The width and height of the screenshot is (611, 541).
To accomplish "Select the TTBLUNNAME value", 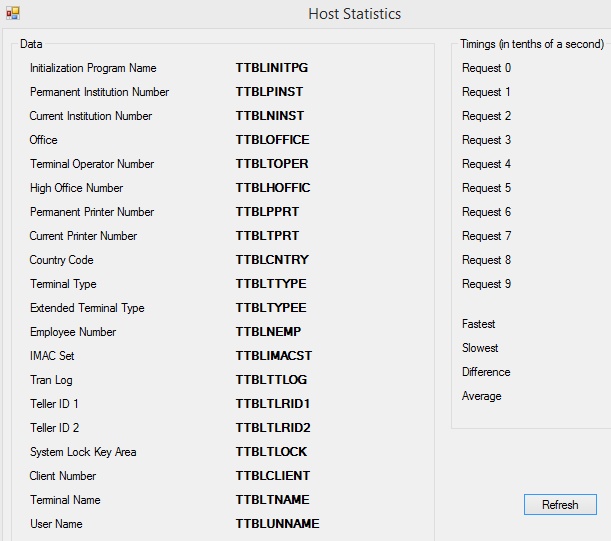I will 277,523.
